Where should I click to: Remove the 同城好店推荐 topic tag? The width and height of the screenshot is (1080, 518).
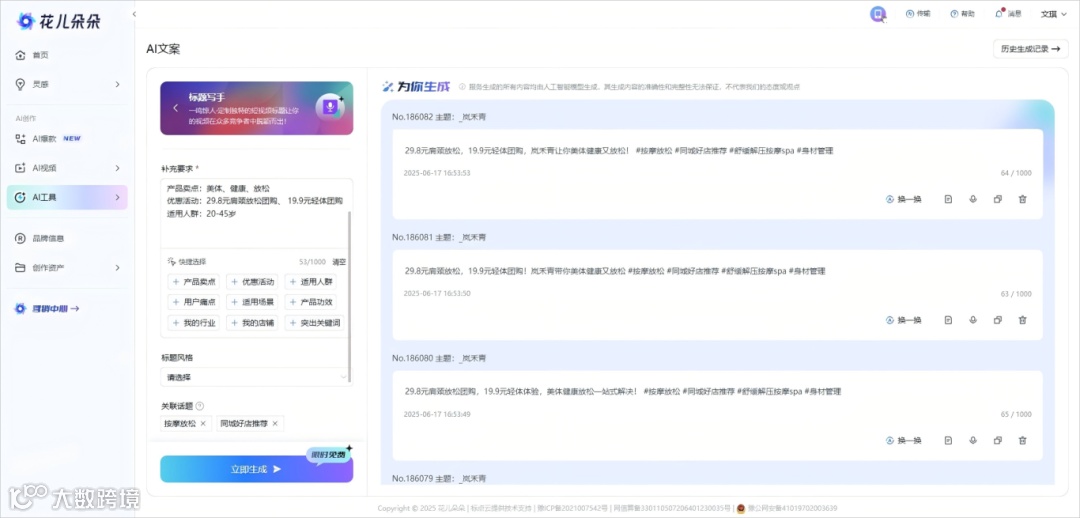pyautogui.click(x=275, y=424)
